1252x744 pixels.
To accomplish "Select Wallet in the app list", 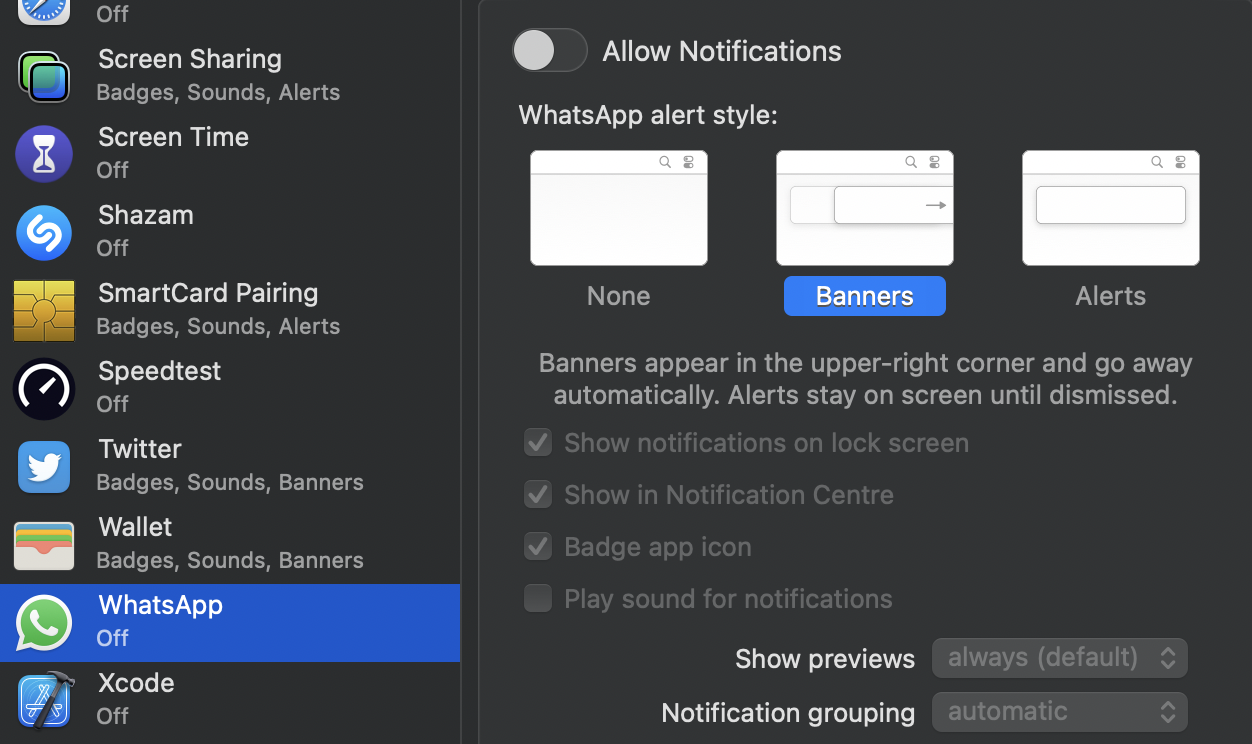I will (x=230, y=543).
